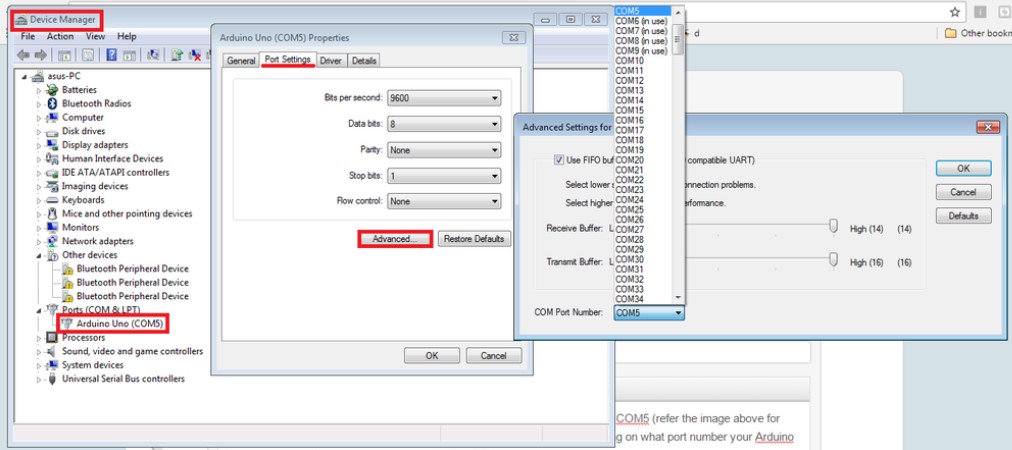Click the Back arrow in Device Manager toolbar
Image resolution: width=1012 pixels, height=450 pixels.
pos(25,55)
